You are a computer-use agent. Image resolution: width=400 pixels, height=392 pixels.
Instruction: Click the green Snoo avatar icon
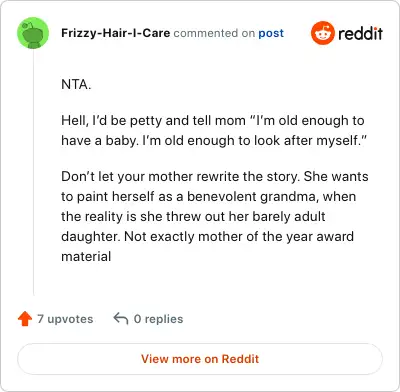pyautogui.click(x=33, y=33)
